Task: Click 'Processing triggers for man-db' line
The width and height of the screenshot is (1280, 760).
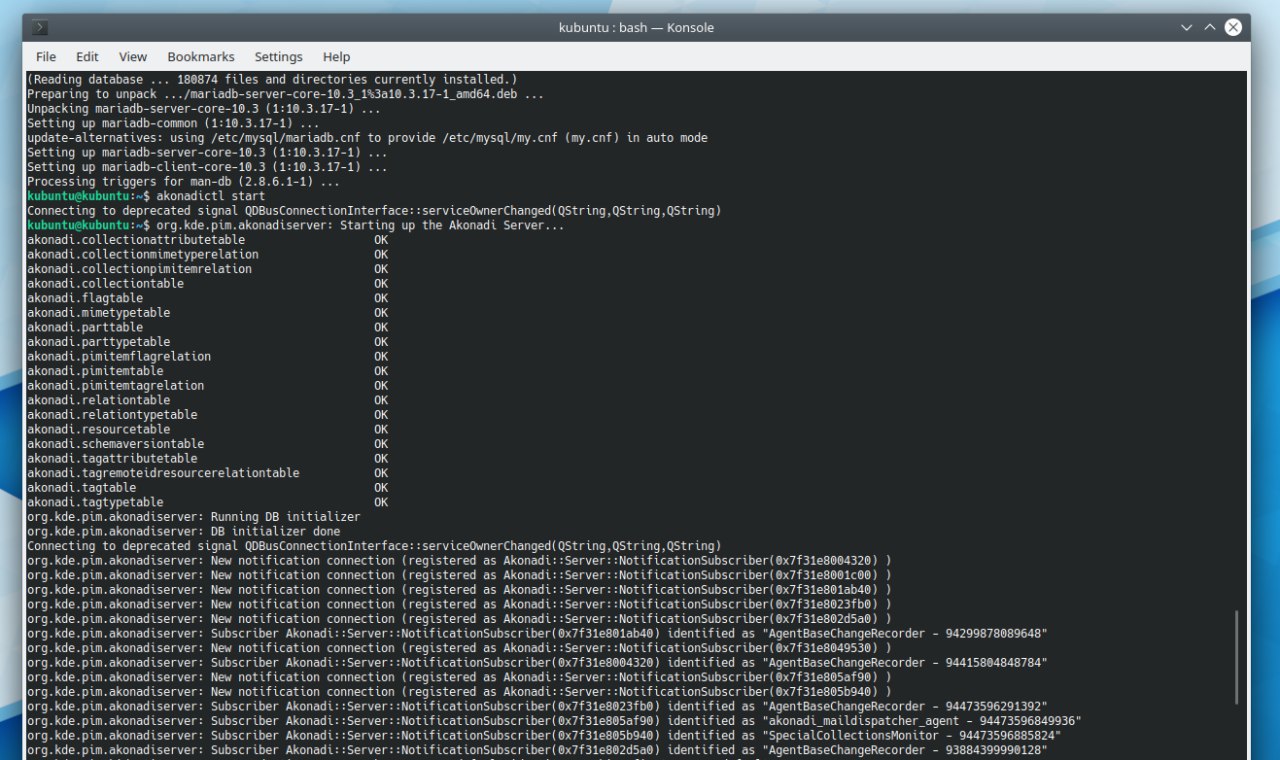Action: pos(183,182)
